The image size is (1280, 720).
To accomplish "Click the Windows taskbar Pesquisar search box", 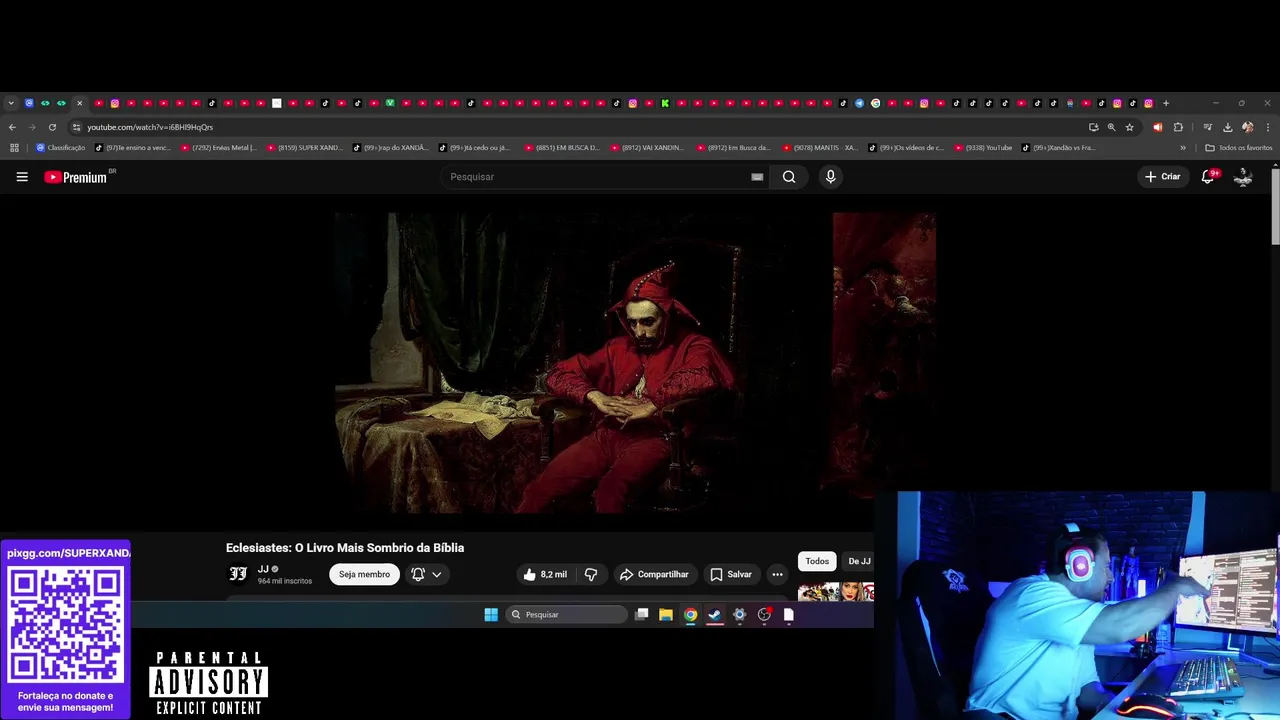I will (566, 615).
